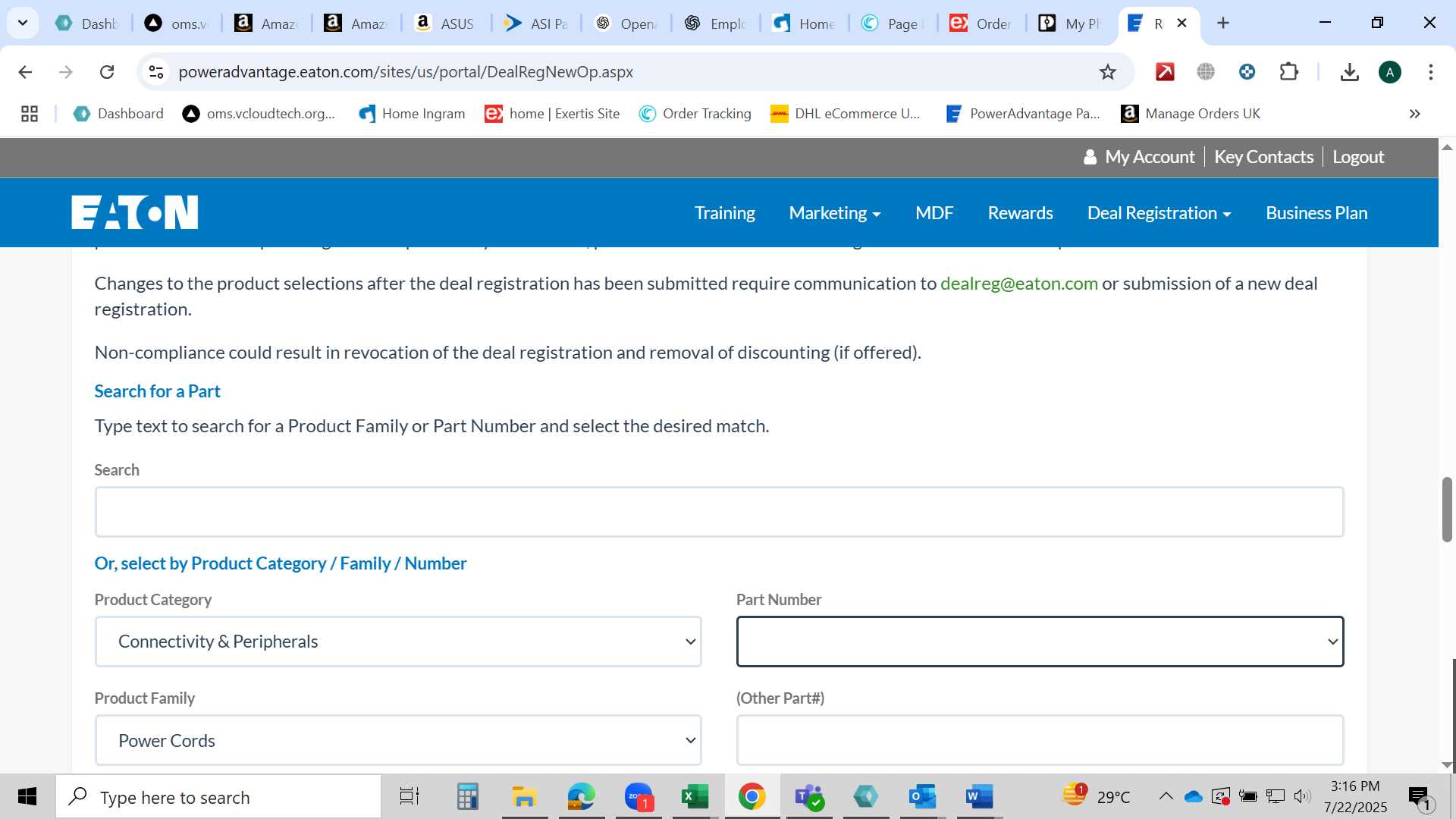Screen dimensions: 1456x819
Task: Open the Windows Start menu
Action: [27, 796]
